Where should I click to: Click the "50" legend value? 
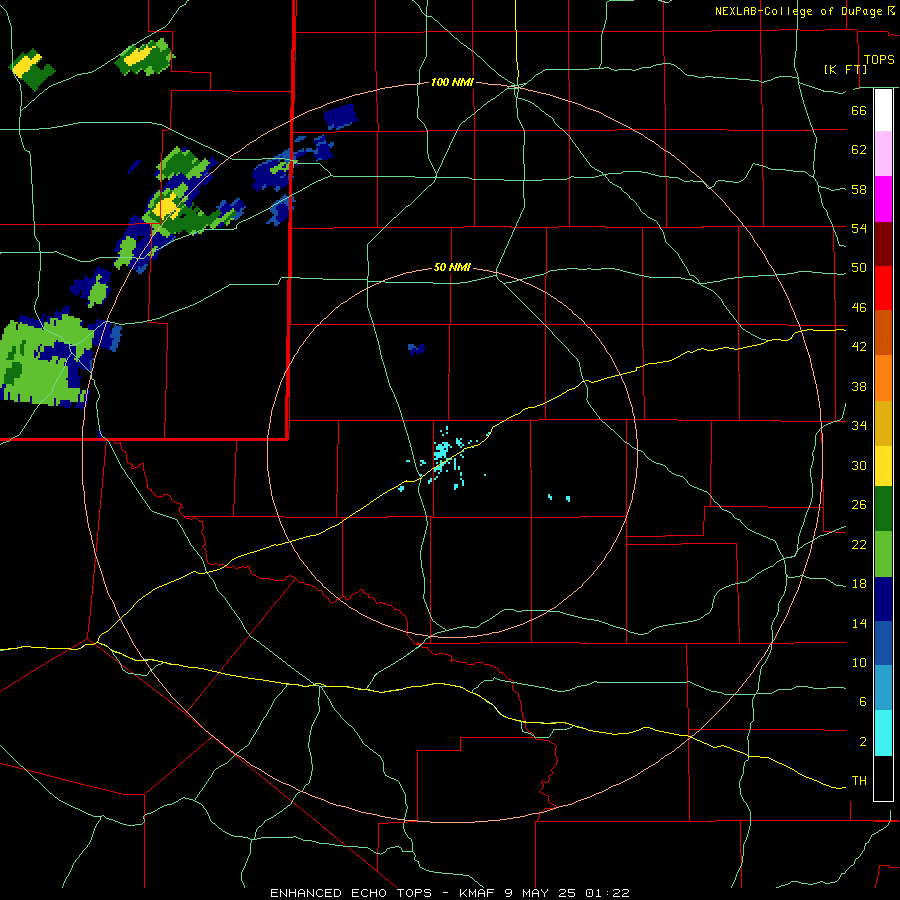[859, 268]
